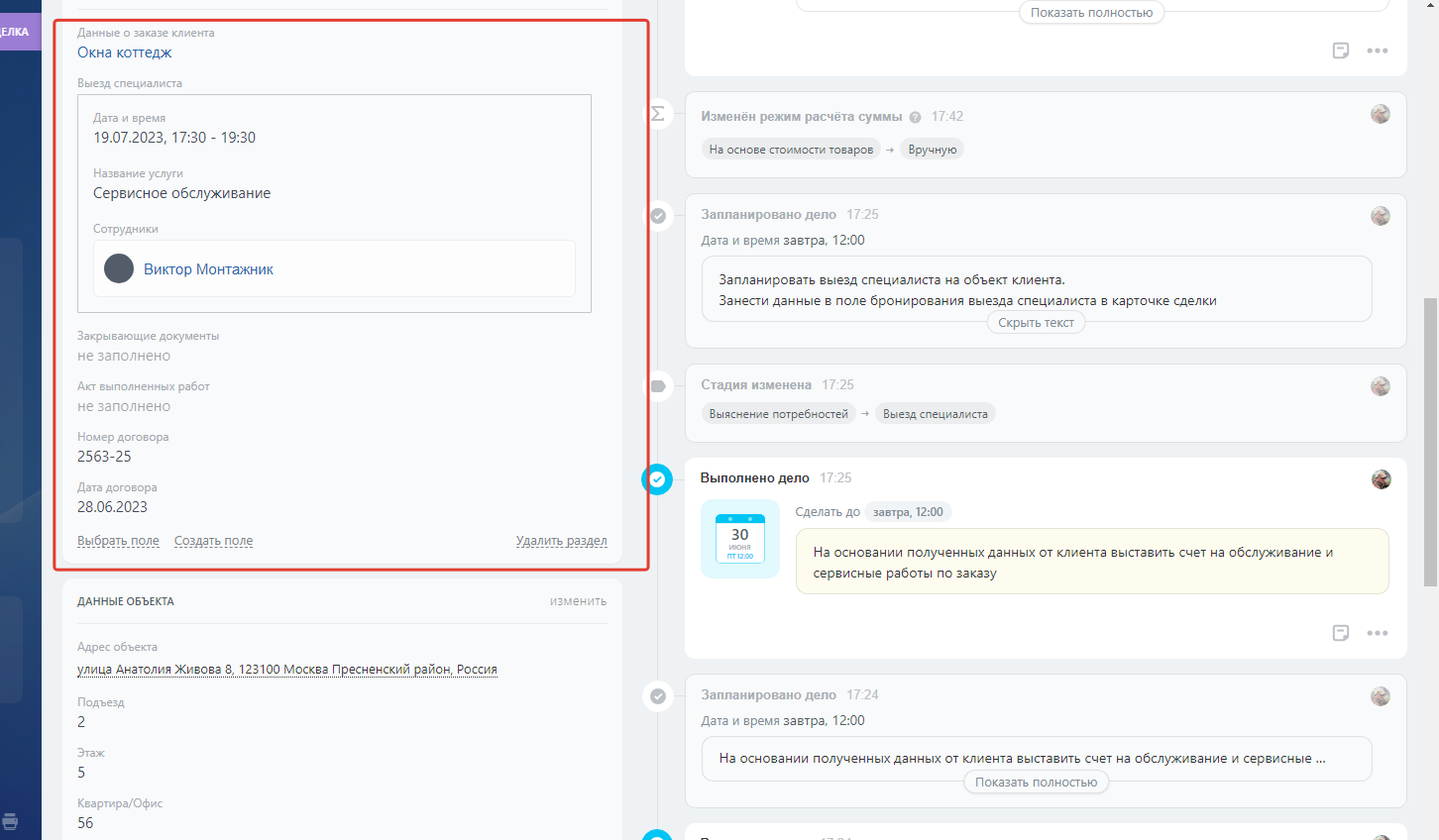The image size is (1439, 840).
Task: Click the Удалить раздел link
Action: (x=561, y=541)
